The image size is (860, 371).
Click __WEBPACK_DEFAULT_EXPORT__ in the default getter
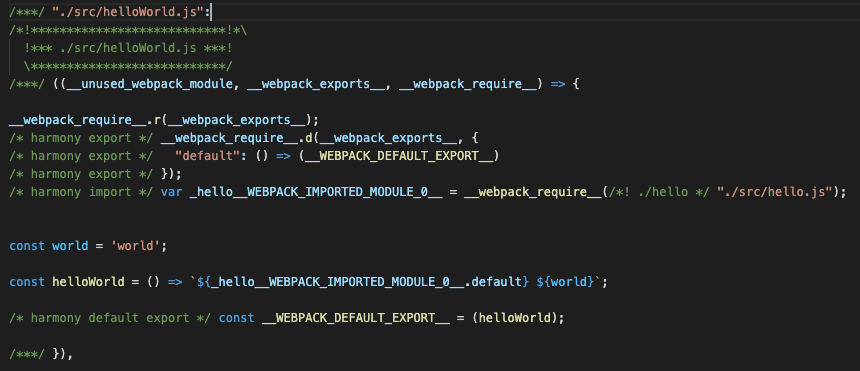pyautogui.click(x=399, y=156)
